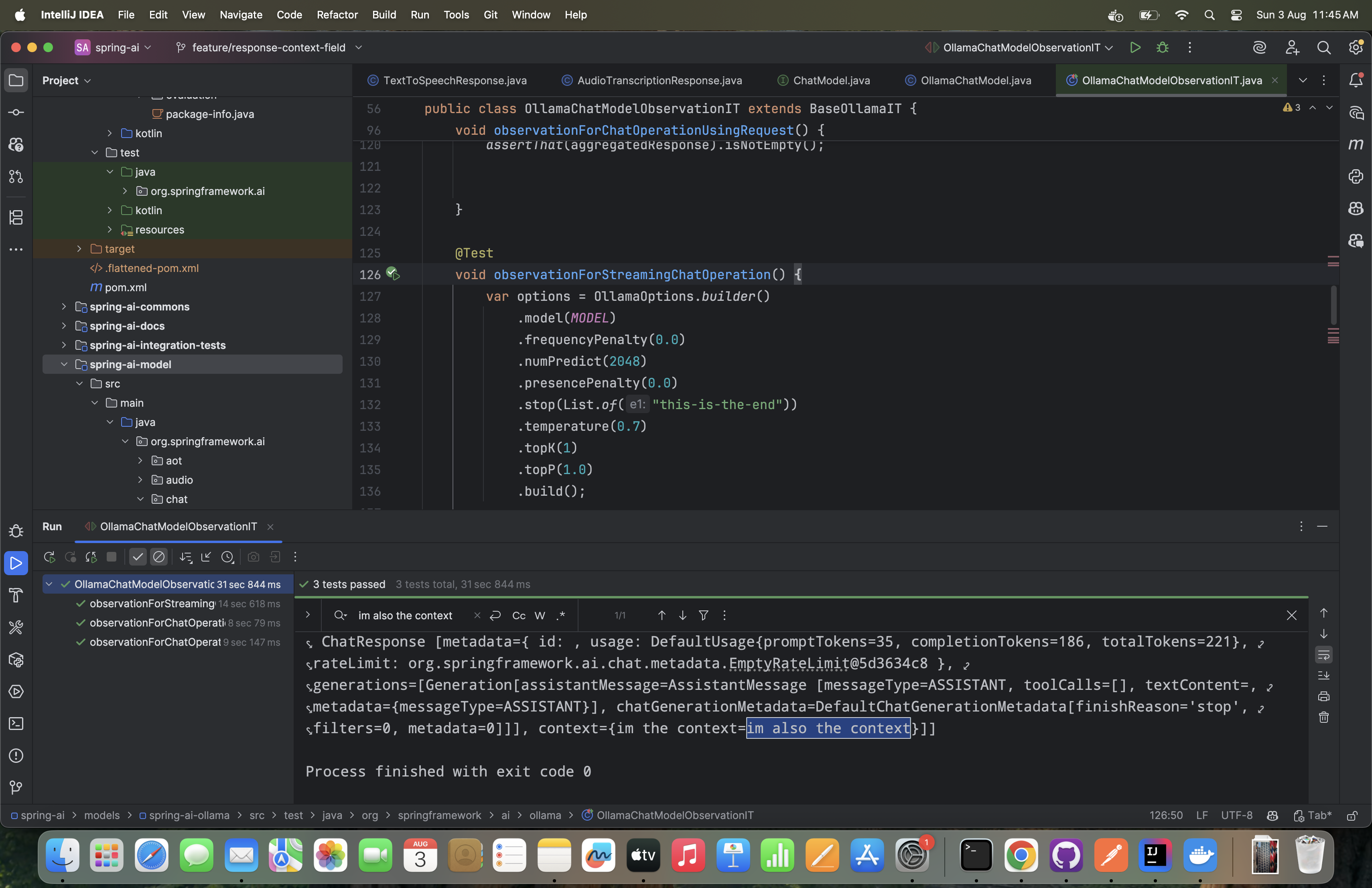This screenshot has width=1372, height=888.
Task: Click the Rerun tests icon in Run toolbar
Action: coord(49,557)
